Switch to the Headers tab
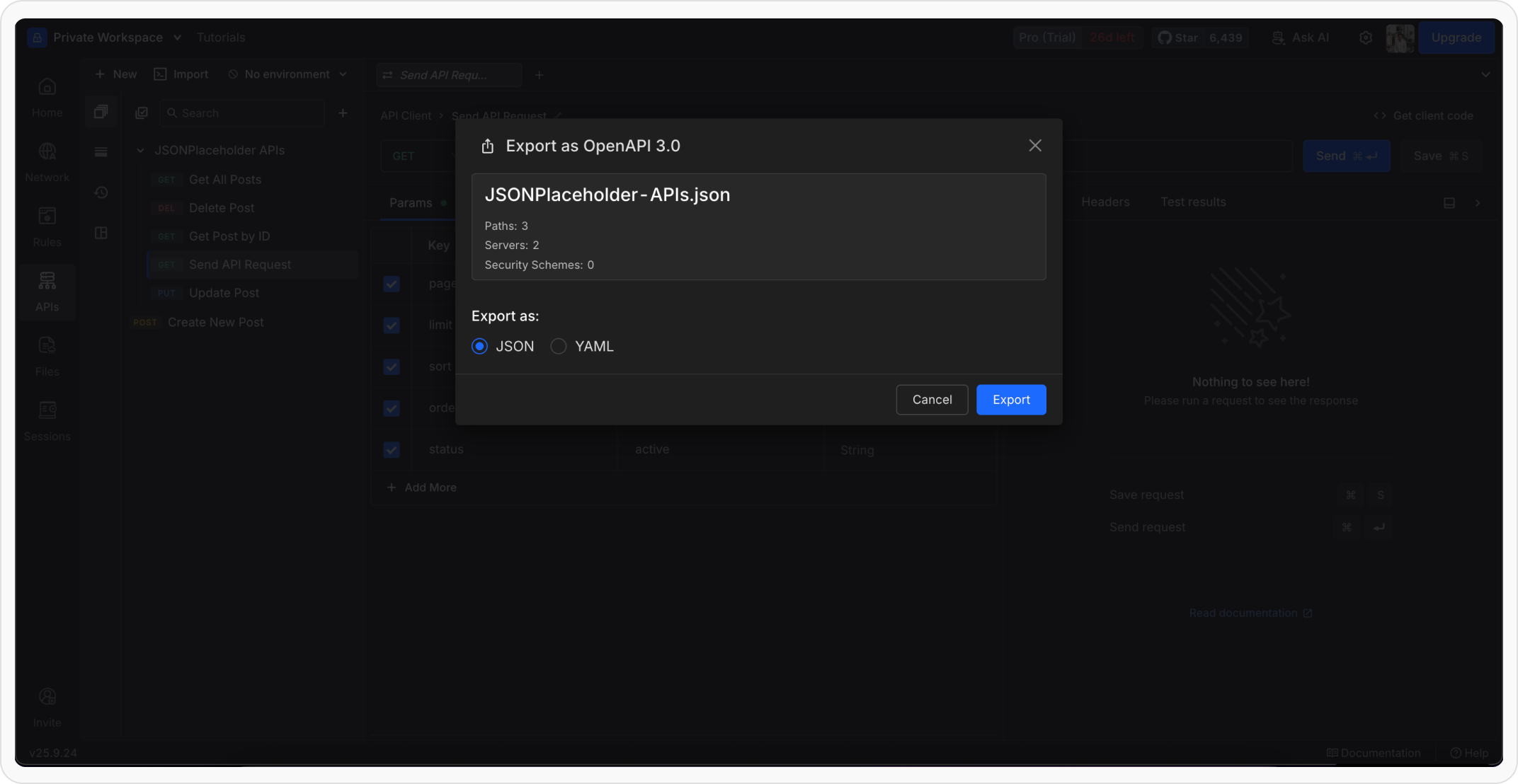Viewport: 1518px width, 784px height. pos(1105,202)
